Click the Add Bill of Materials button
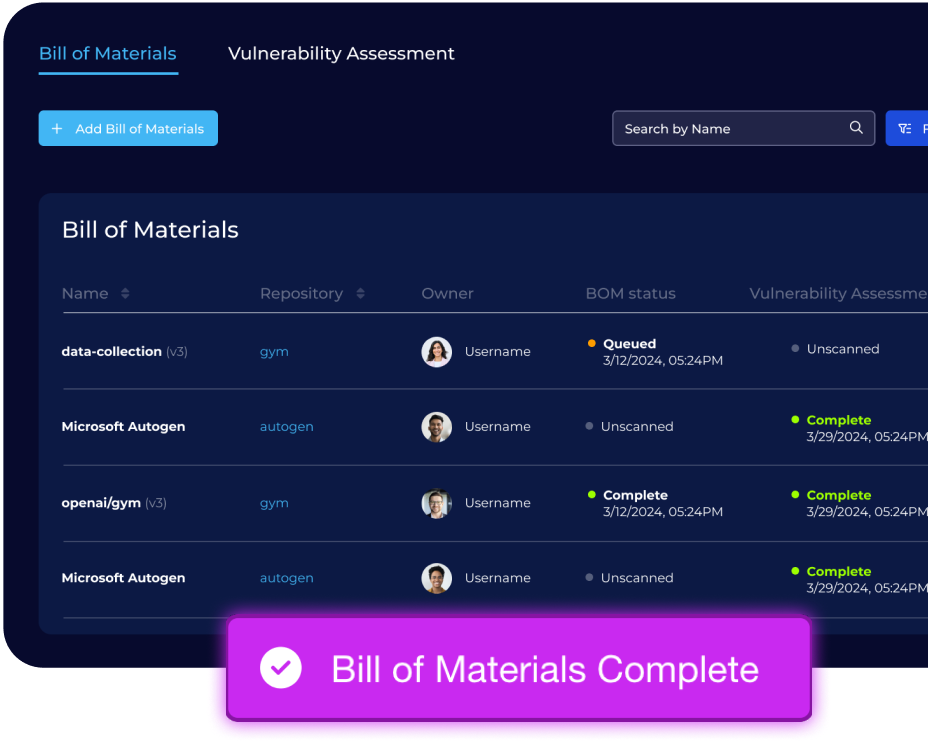 tap(128, 128)
